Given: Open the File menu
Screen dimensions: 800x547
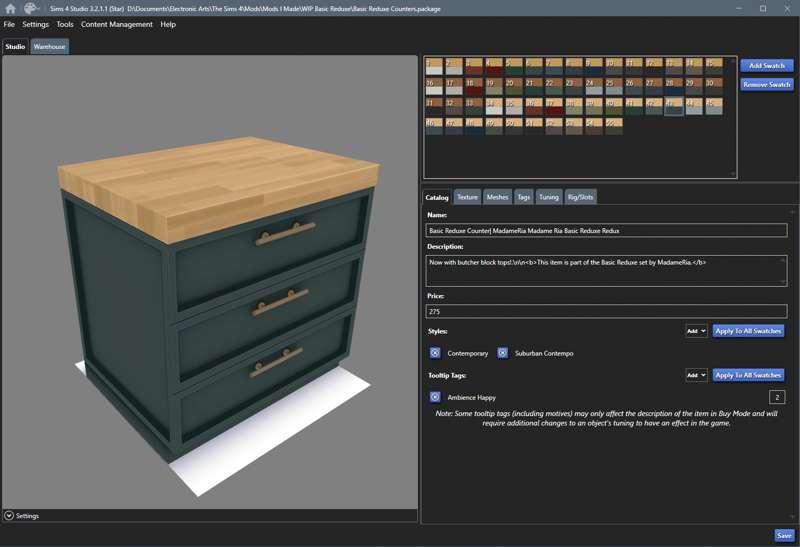Looking at the screenshot, I should tap(9, 24).
